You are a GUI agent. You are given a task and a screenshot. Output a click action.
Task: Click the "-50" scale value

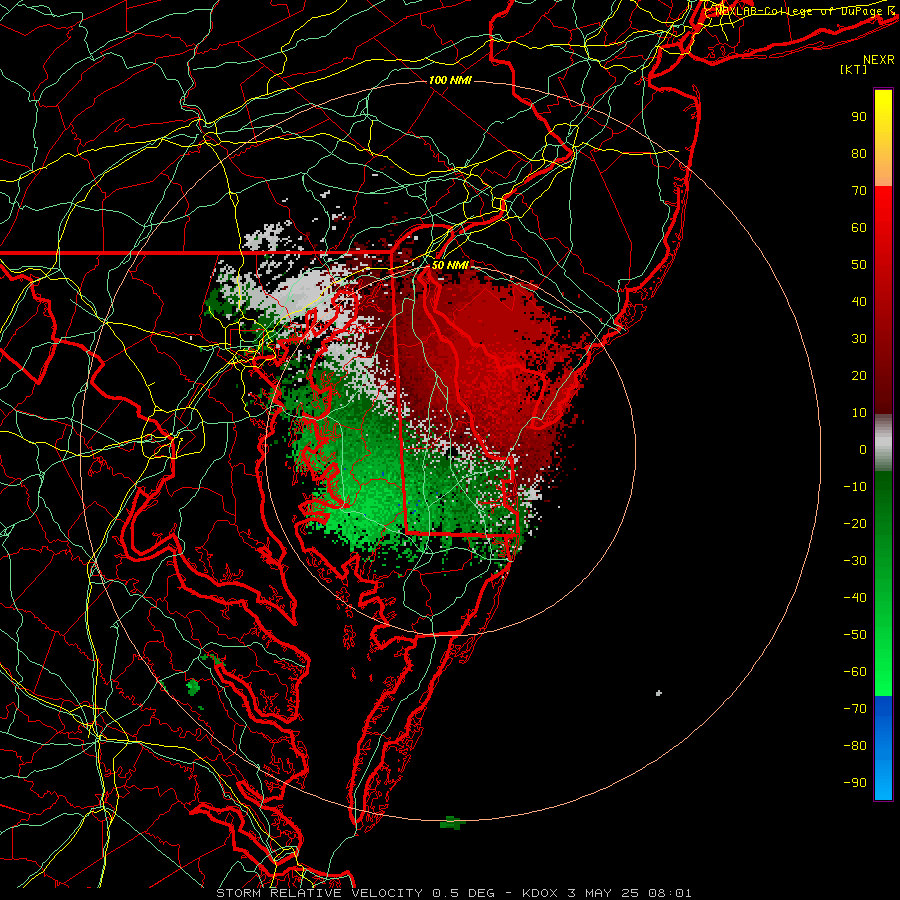855,634
